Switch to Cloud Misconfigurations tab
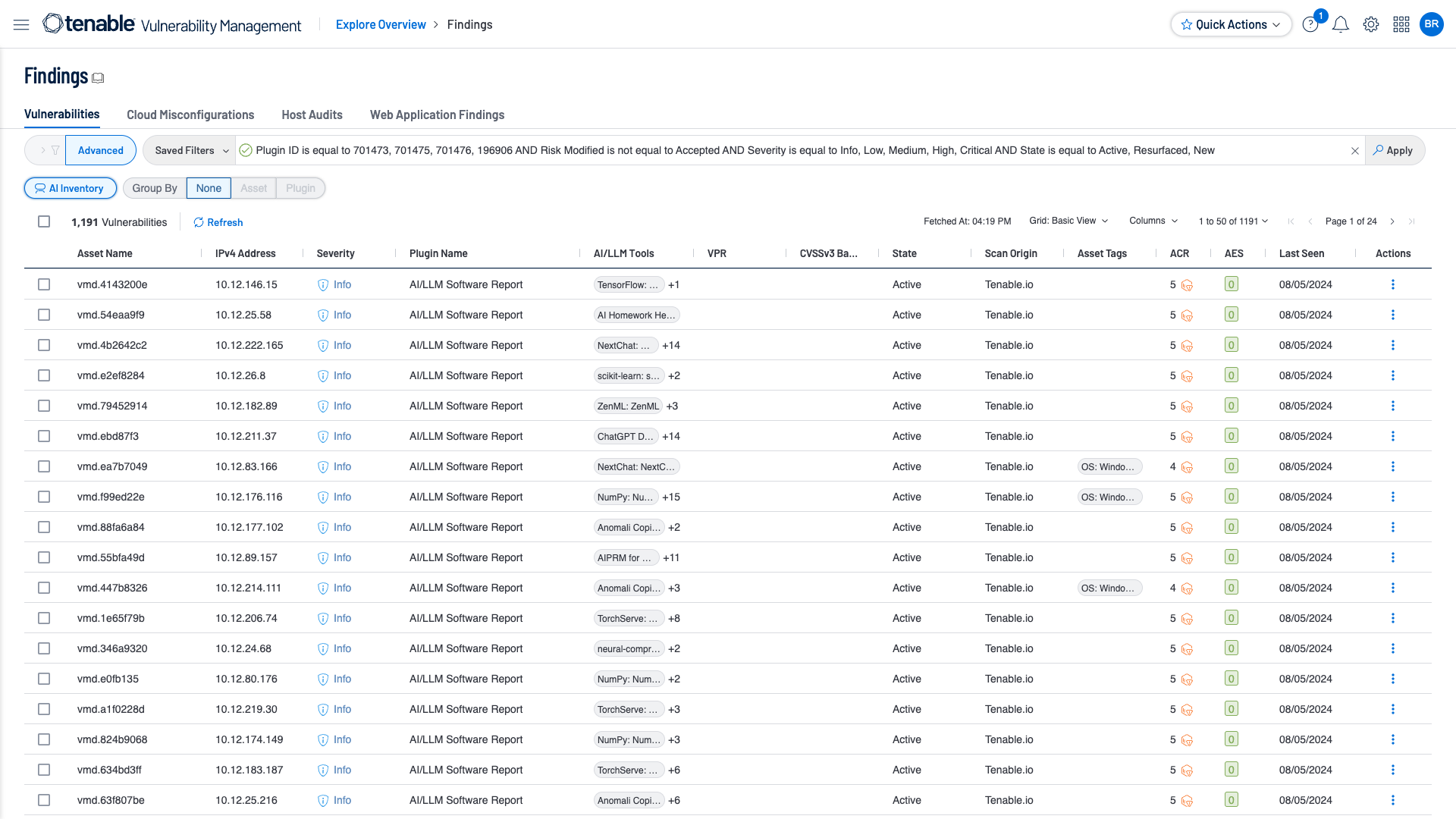 [x=190, y=115]
